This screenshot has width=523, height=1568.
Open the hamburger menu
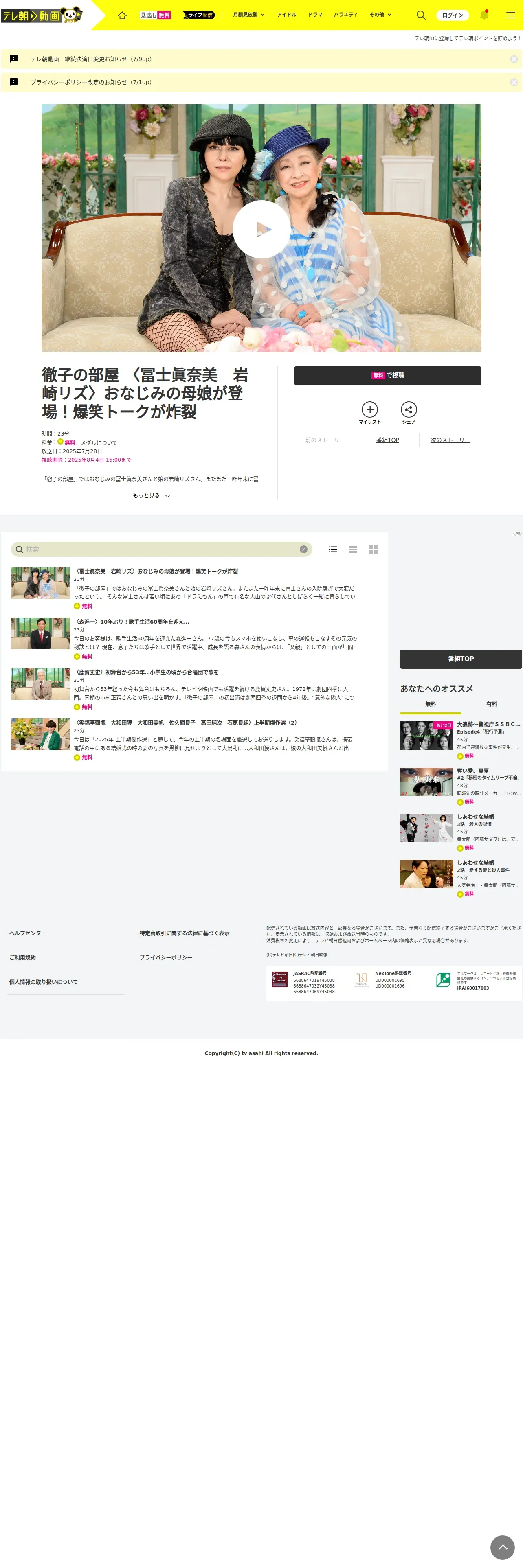510,15
